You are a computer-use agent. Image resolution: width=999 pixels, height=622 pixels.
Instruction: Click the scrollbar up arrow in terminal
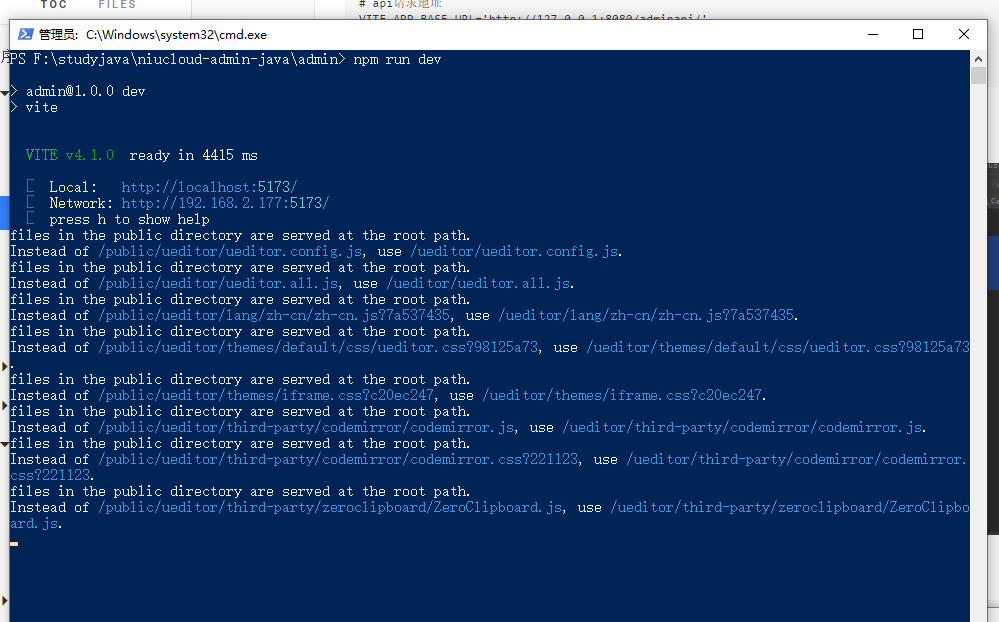[x=978, y=59]
